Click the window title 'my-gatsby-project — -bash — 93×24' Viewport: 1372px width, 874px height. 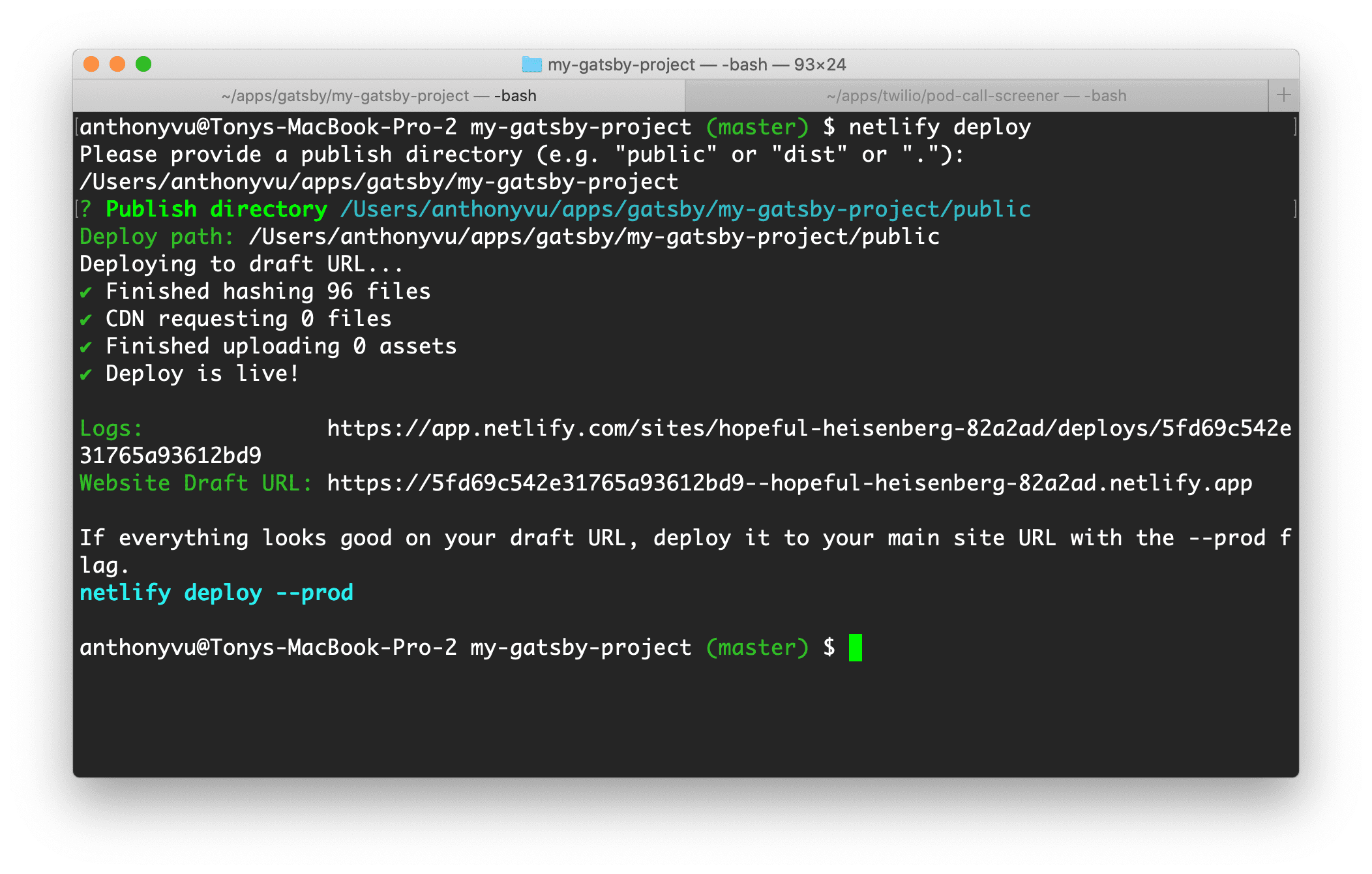pos(696,65)
